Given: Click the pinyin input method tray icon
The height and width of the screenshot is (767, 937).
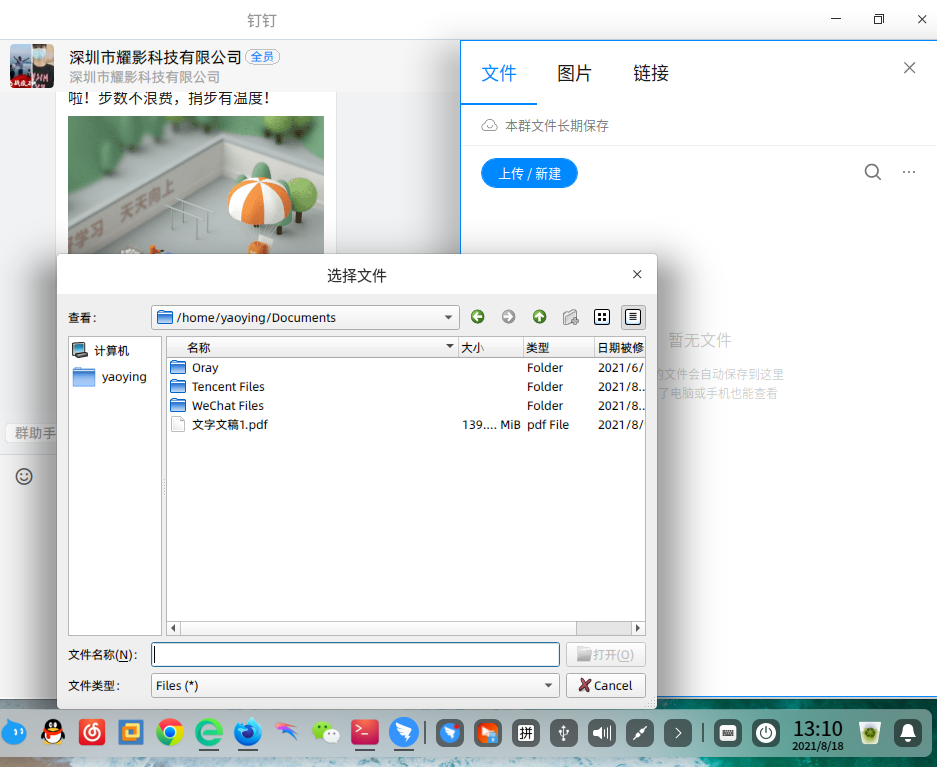Looking at the screenshot, I should coord(526,732).
